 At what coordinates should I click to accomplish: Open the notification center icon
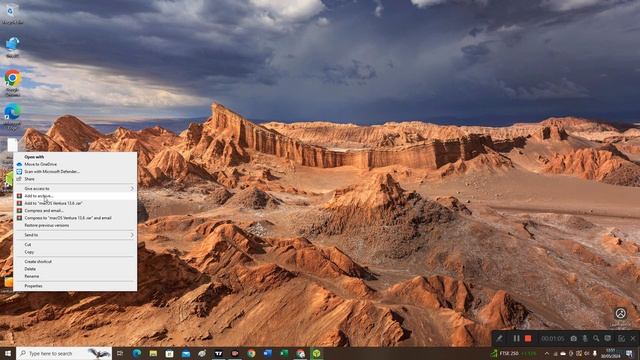pos(629,353)
